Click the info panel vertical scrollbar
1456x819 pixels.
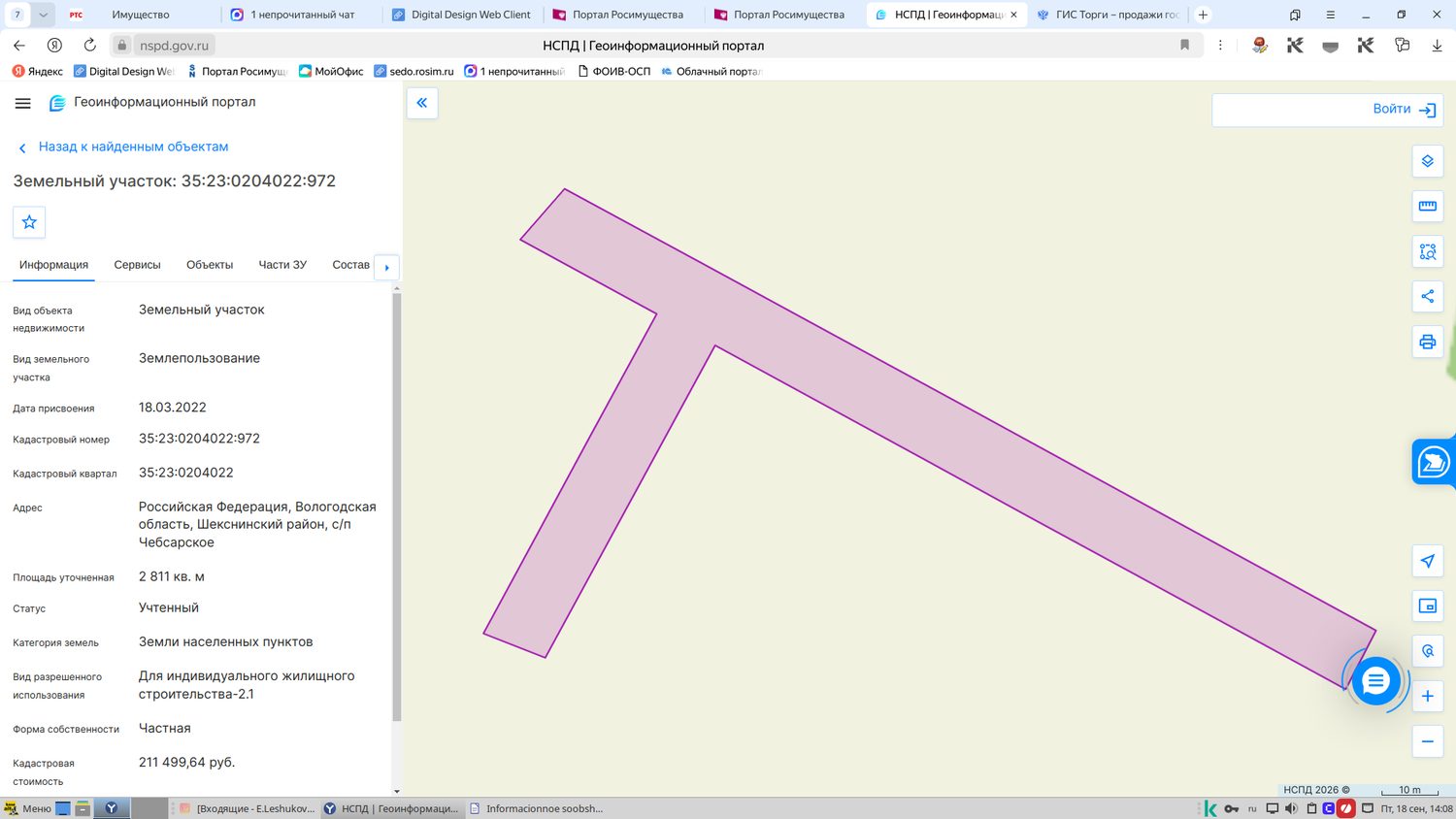coord(396,505)
